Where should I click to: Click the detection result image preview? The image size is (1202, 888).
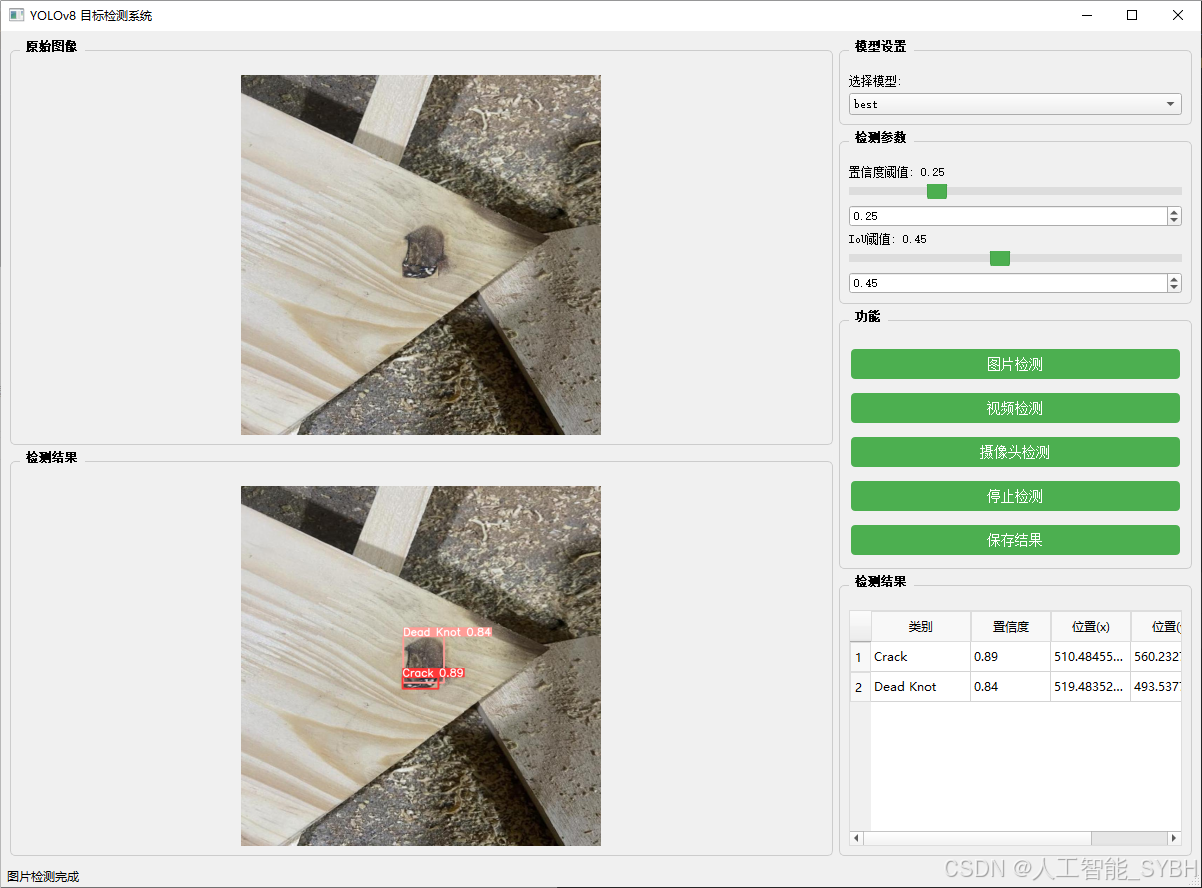[421, 666]
